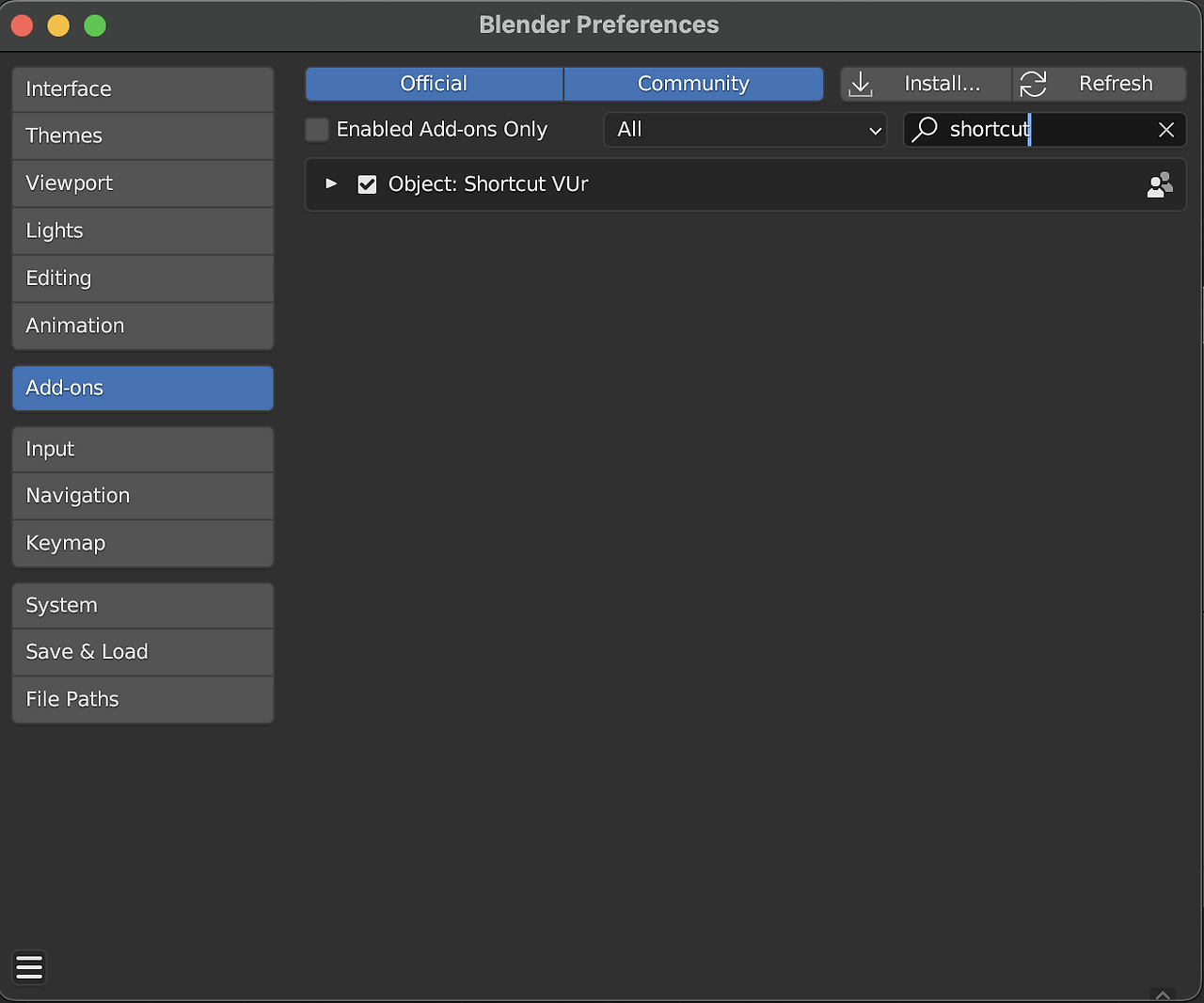Disable the Shortcut VUr add-on checkbox
Image resolution: width=1204 pixels, height=1003 pixels.
(x=367, y=184)
